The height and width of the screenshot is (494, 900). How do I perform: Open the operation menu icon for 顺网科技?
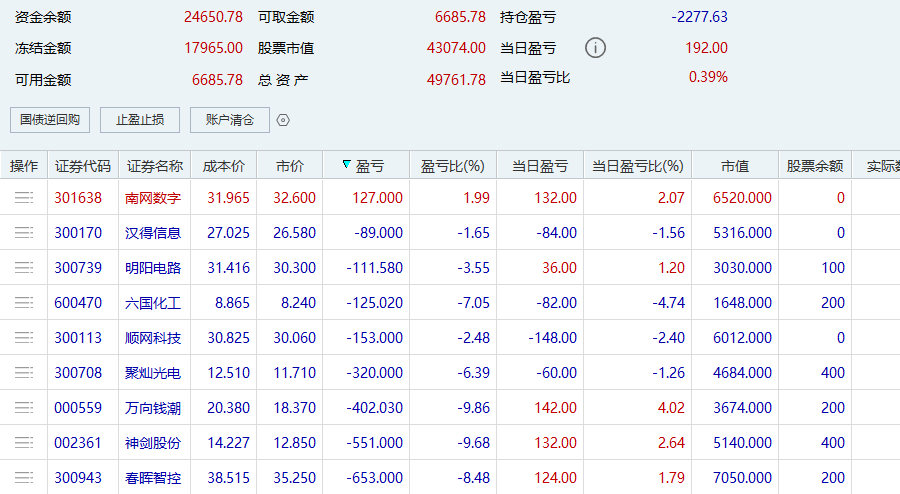24,338
